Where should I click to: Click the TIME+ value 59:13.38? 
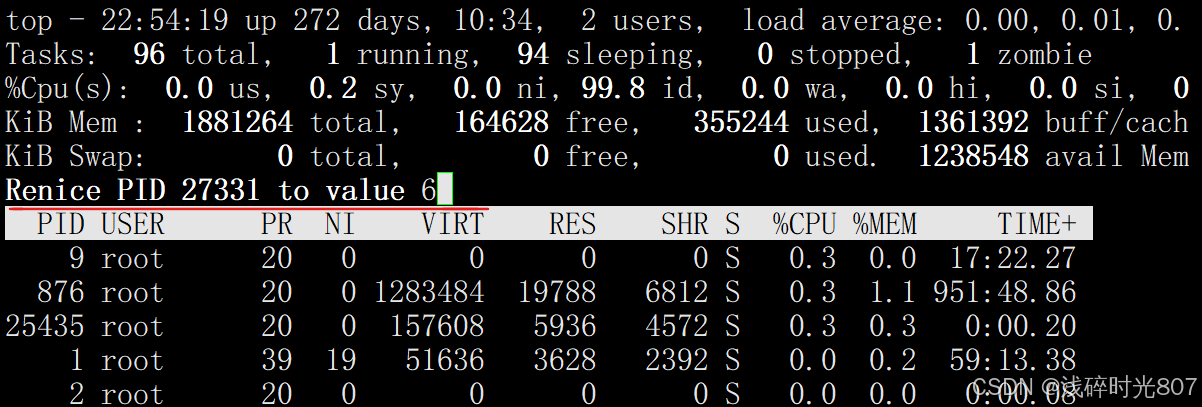[x=1013, y=360]
